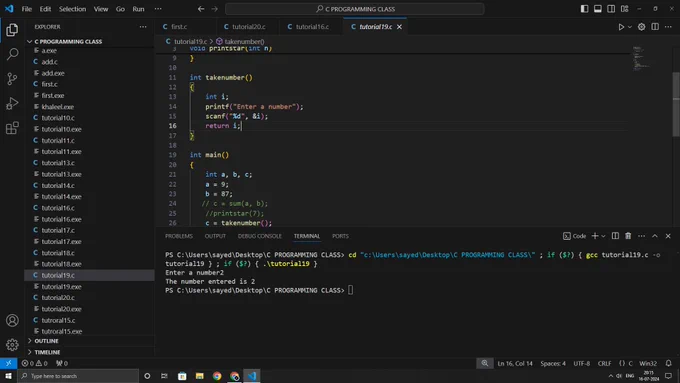Switch to the tutorial20.c editor tab

point(248,27)
